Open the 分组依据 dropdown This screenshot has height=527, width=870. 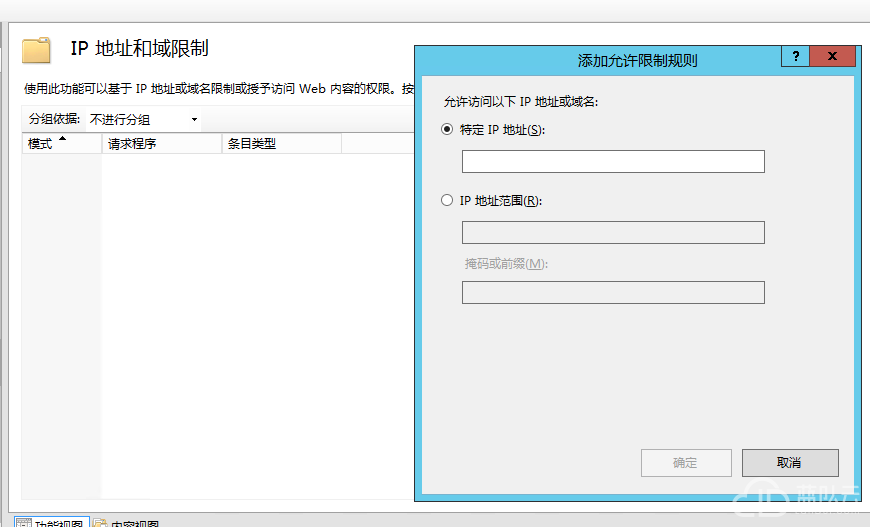[x=144, y=119]
